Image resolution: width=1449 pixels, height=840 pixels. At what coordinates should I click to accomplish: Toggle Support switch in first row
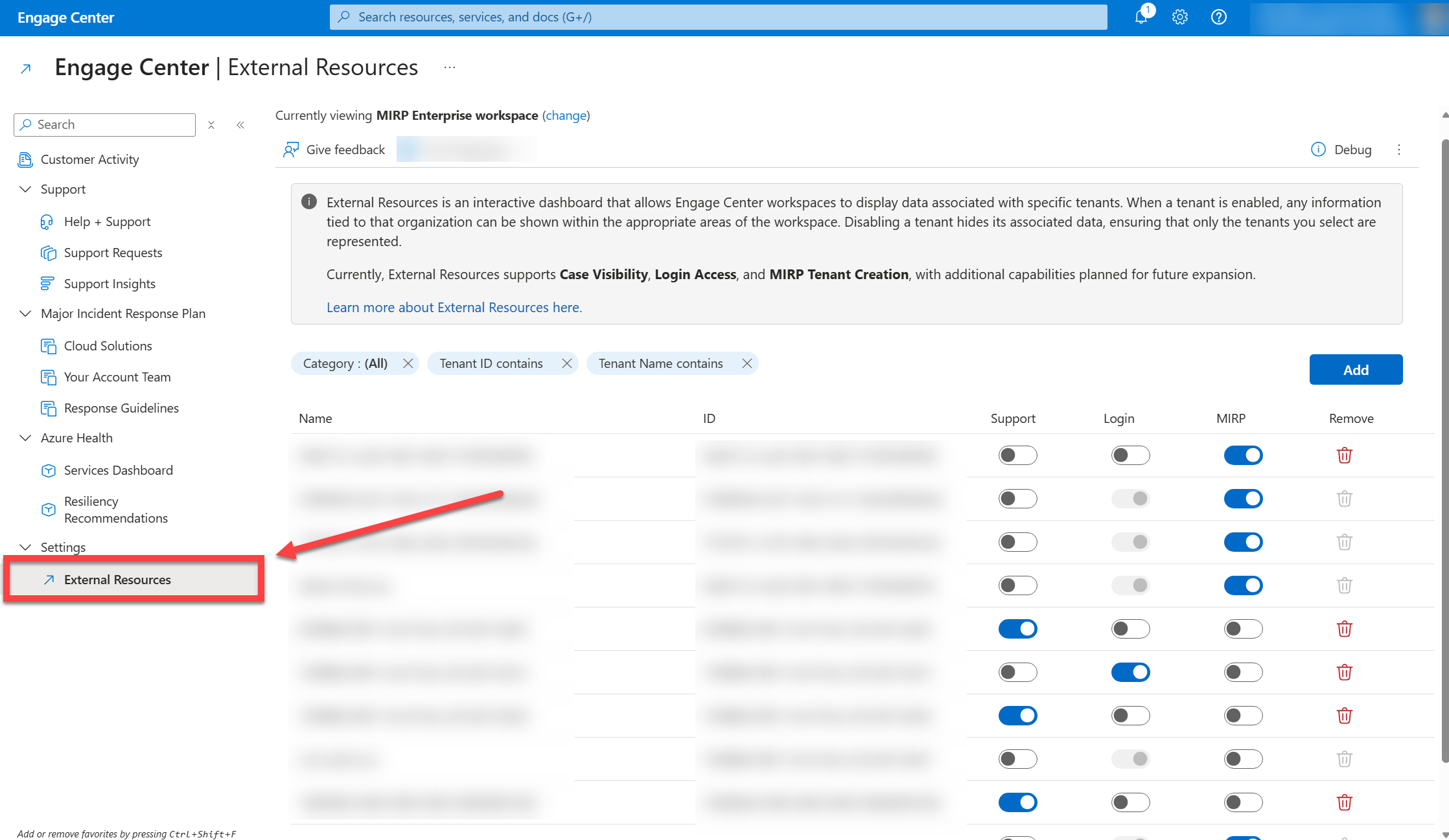point(1018,455)
